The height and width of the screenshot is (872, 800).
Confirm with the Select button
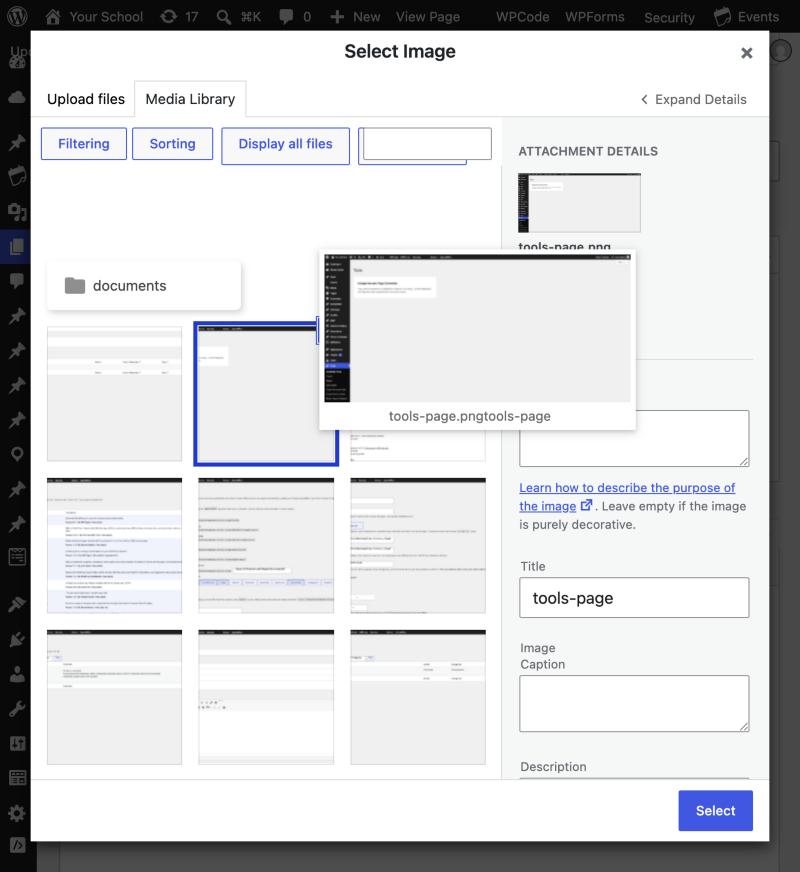pyautogui.click(x=715, y=811)
